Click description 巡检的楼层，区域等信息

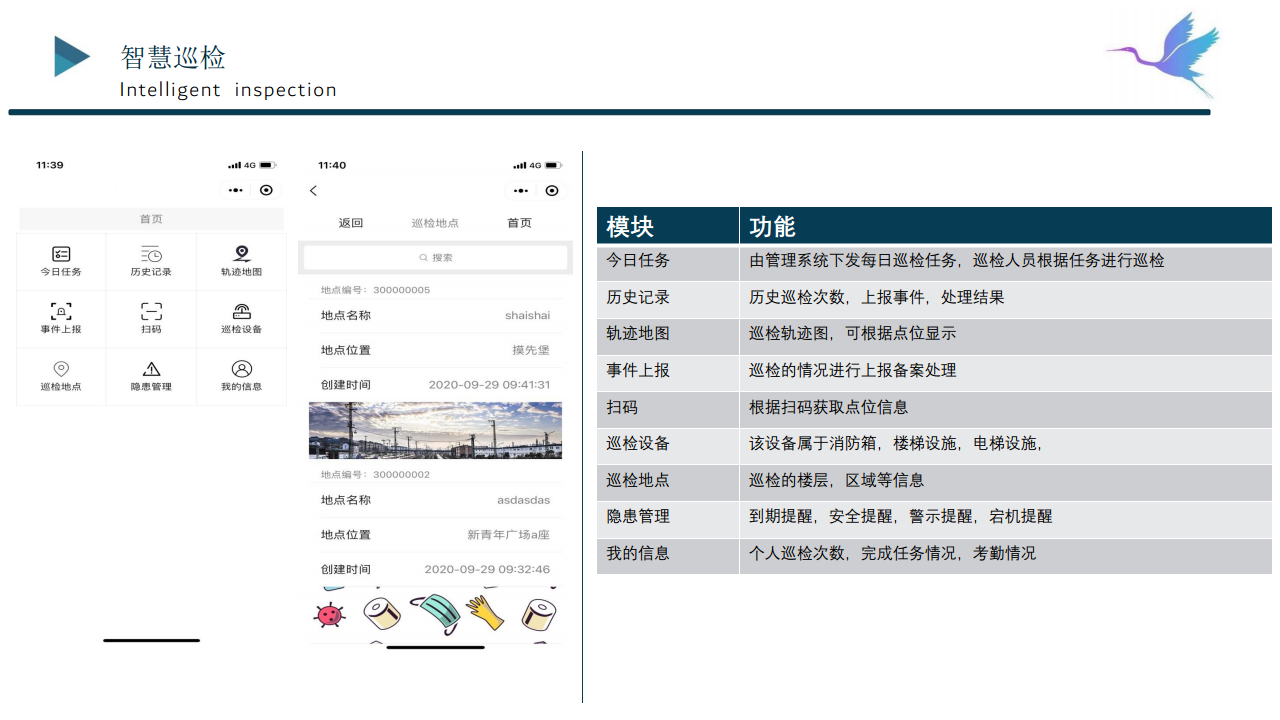point(837,480)
